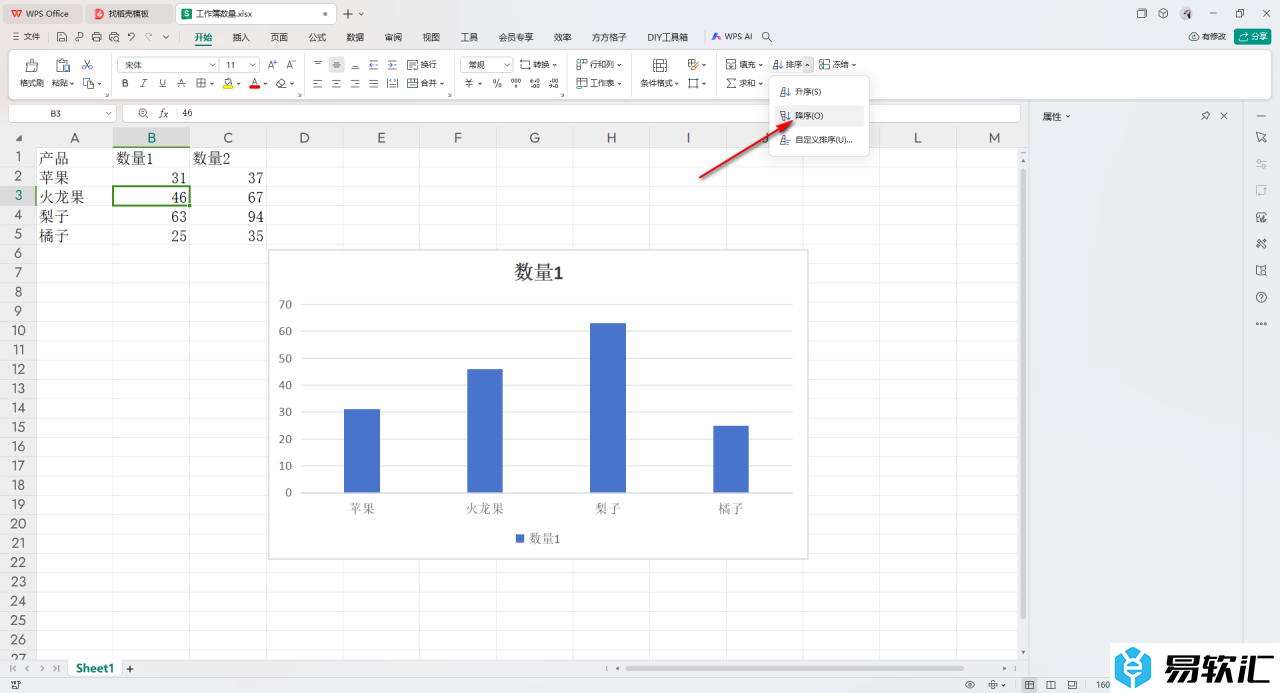This screenshot has width=1280, height=693.
Task: Click the Save icon in quick toolbar
Action: click(62, 37)
